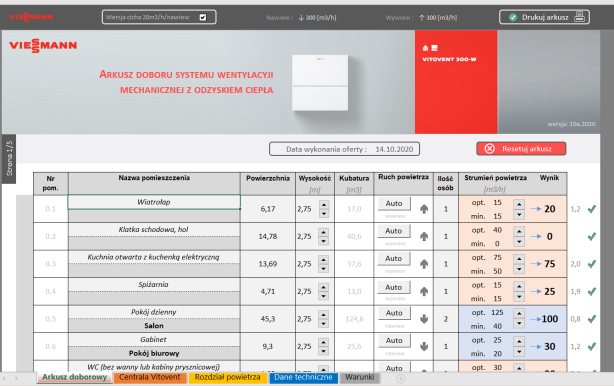Switch to the Centrala Vitovent tab

pos(150,377)
